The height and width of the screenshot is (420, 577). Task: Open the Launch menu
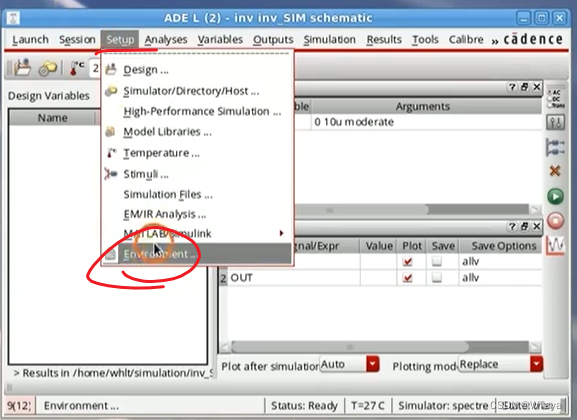[30, 39]
